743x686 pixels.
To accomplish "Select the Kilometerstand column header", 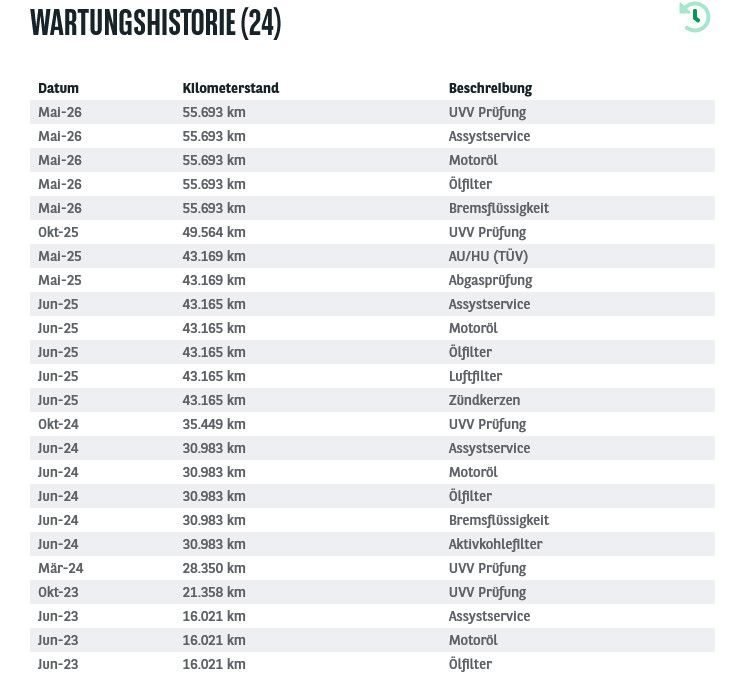I will click(231, 88).
